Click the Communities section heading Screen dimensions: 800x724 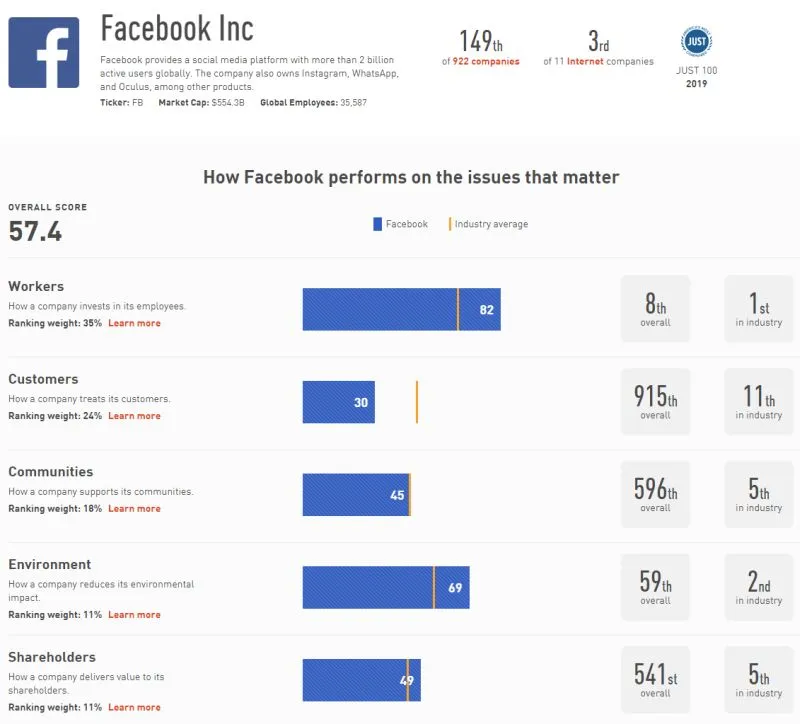tap(51, 472)
